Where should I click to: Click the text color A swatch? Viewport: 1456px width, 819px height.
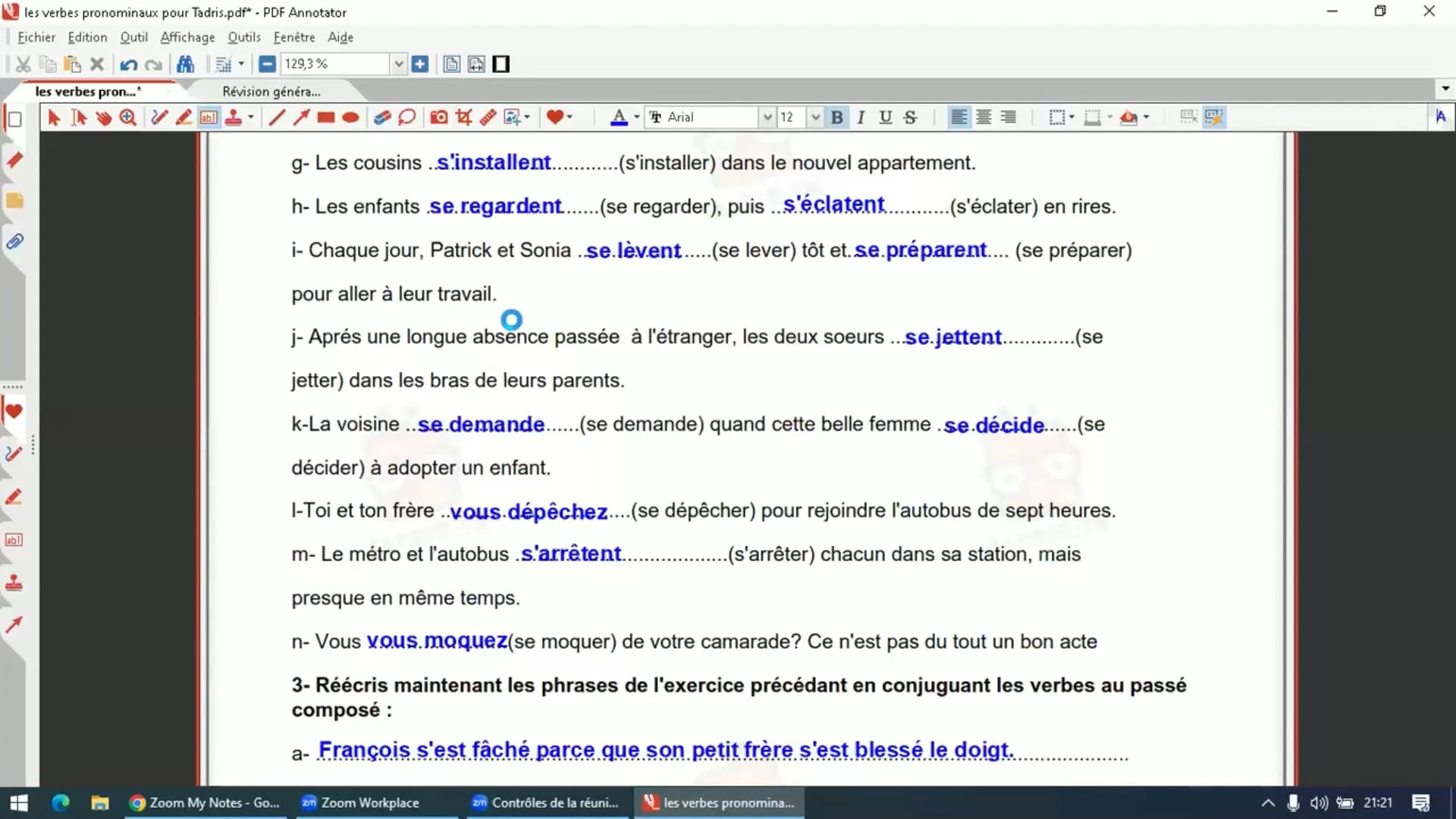pos(619,117)
